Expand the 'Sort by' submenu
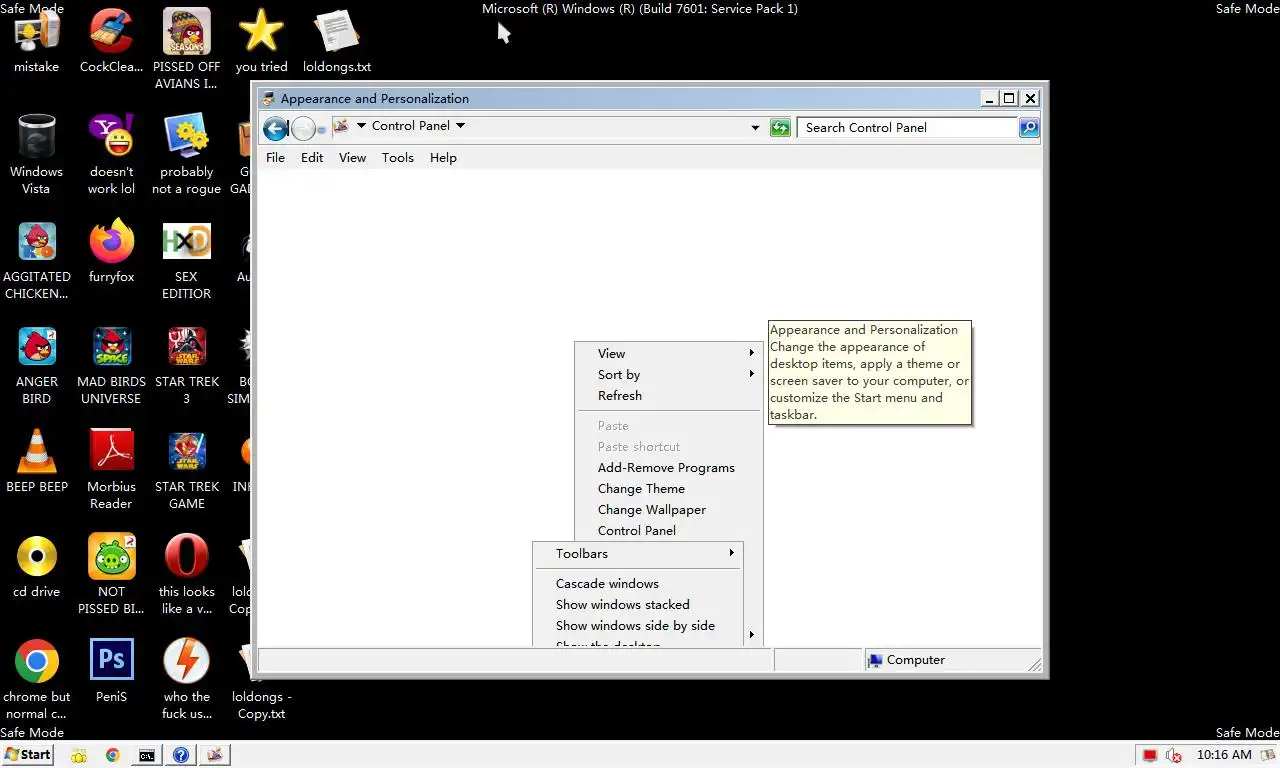This screenshot has height=768, width=1280. [667, 374]
